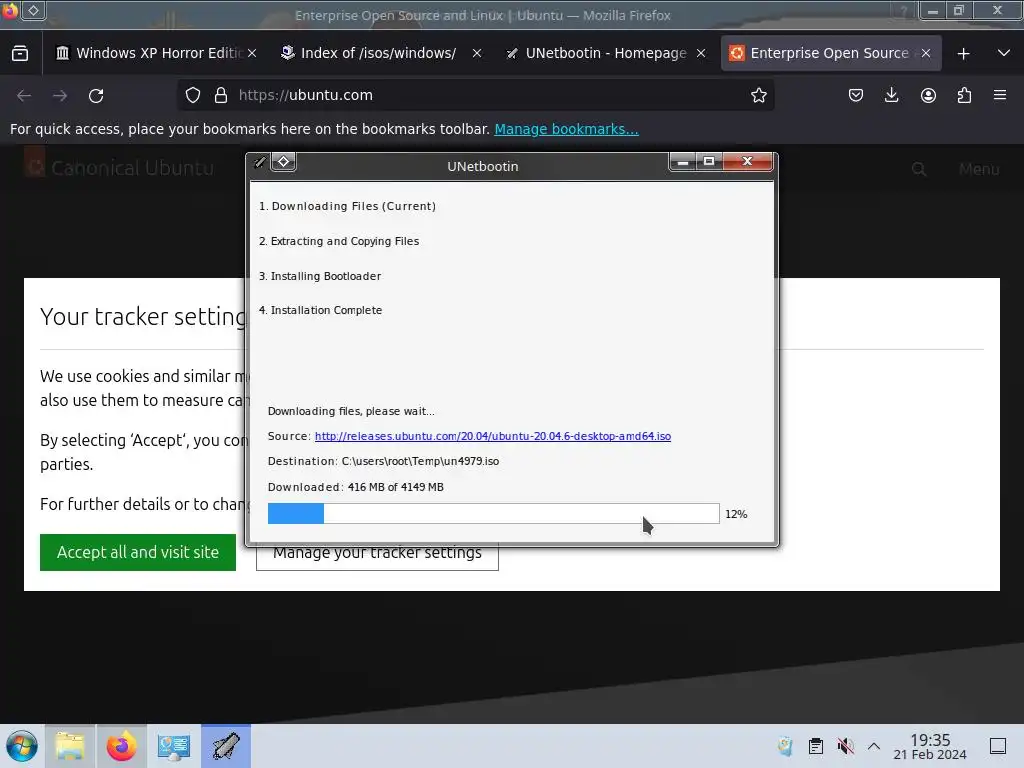
Task: Open Firefox application hamburger menu
Action: click(x=1000, y=95)
